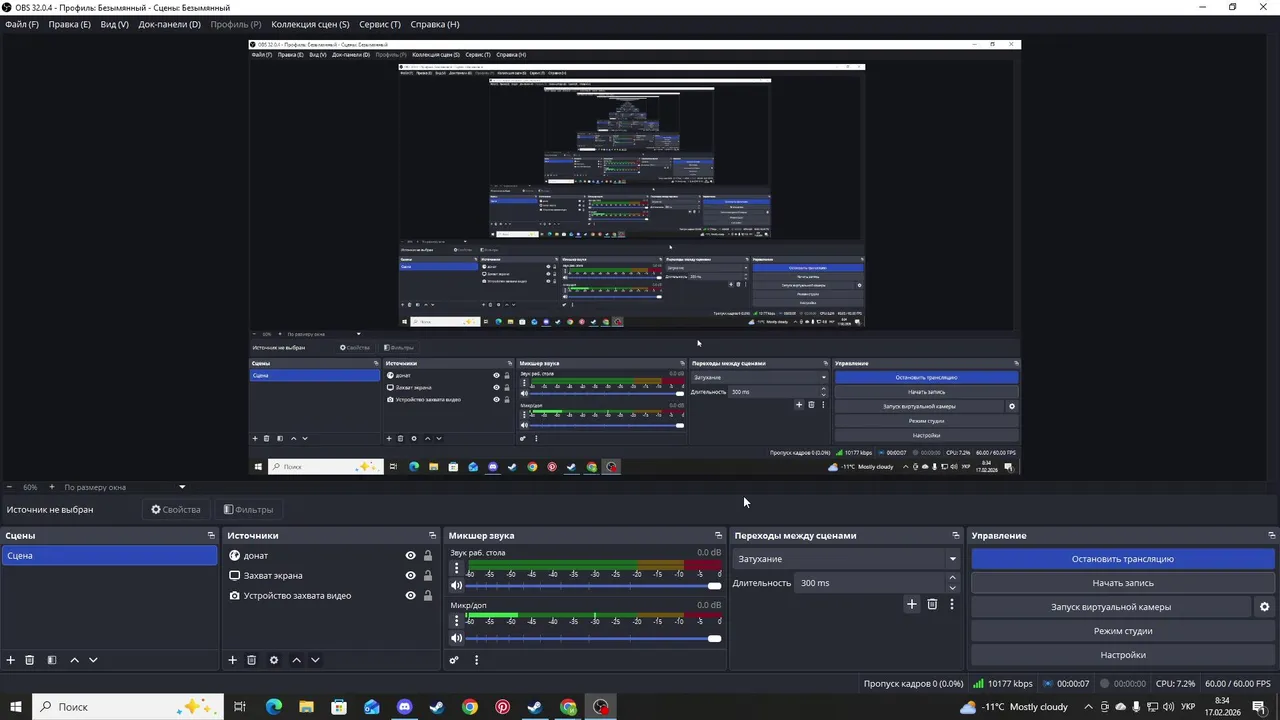Open three-dot menu for Звук раб. стола
The height and width of the screenshot is (720, 1280).
pos(457,568)
